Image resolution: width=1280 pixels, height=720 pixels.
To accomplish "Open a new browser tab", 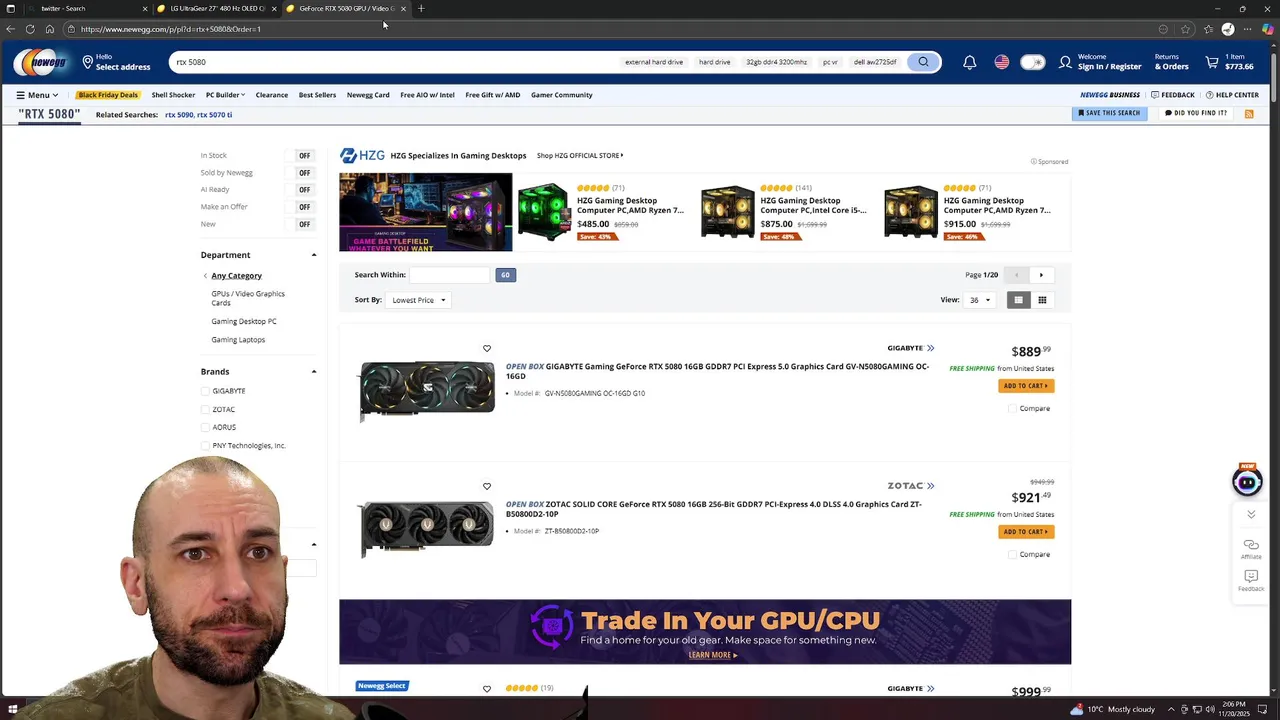I will click(421, 8).
